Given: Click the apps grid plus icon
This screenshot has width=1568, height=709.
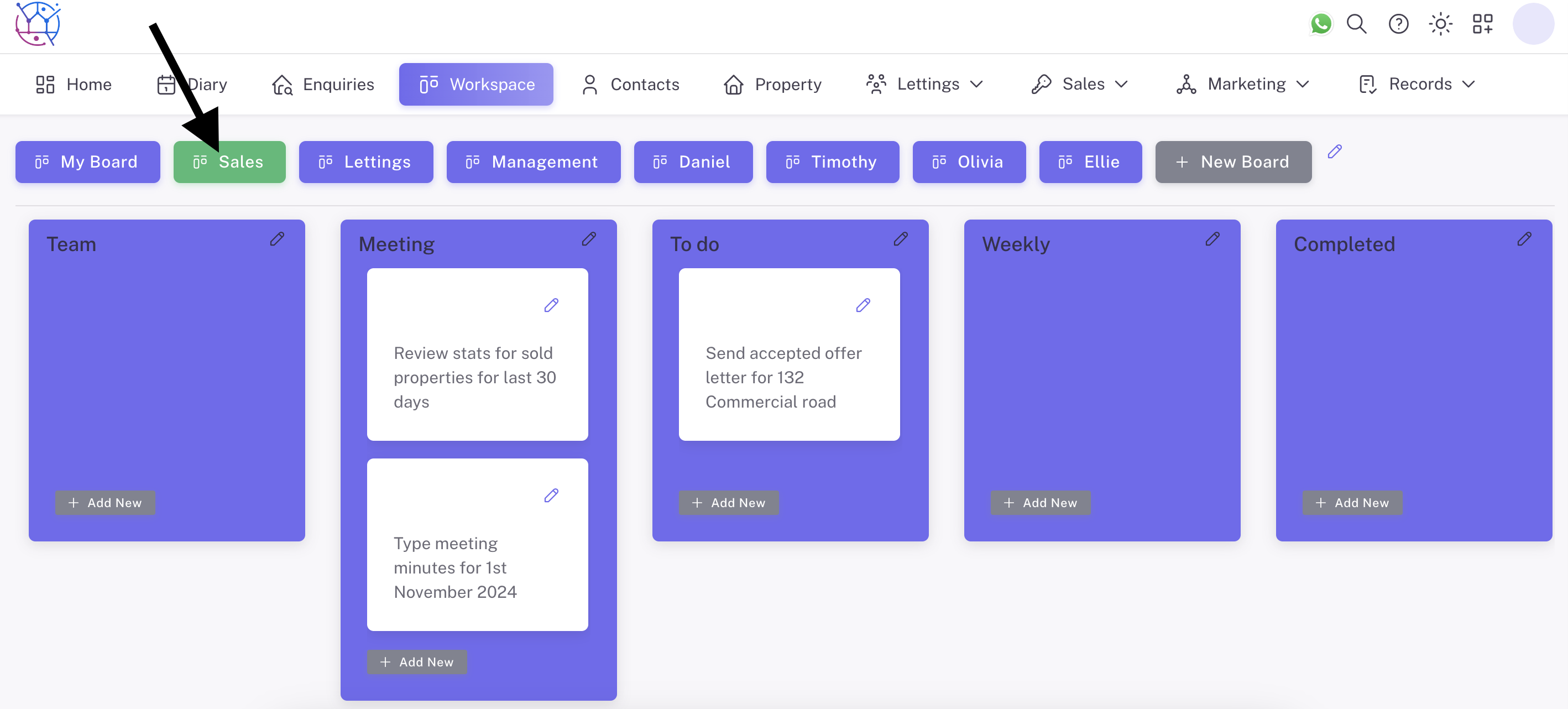Looking at the screenshot, I should (1482, 24).
